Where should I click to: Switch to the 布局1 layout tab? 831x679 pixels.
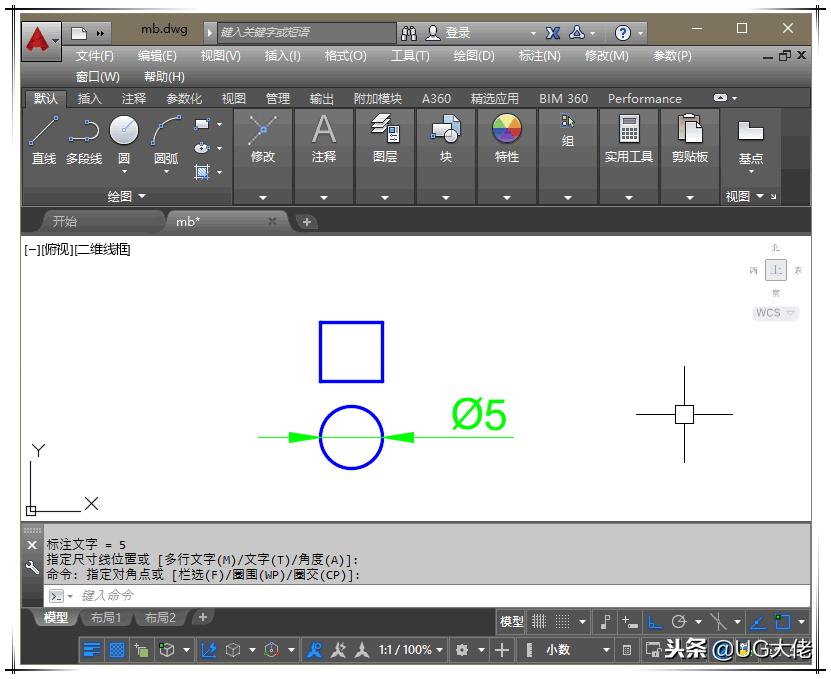[x=106, y=618]
